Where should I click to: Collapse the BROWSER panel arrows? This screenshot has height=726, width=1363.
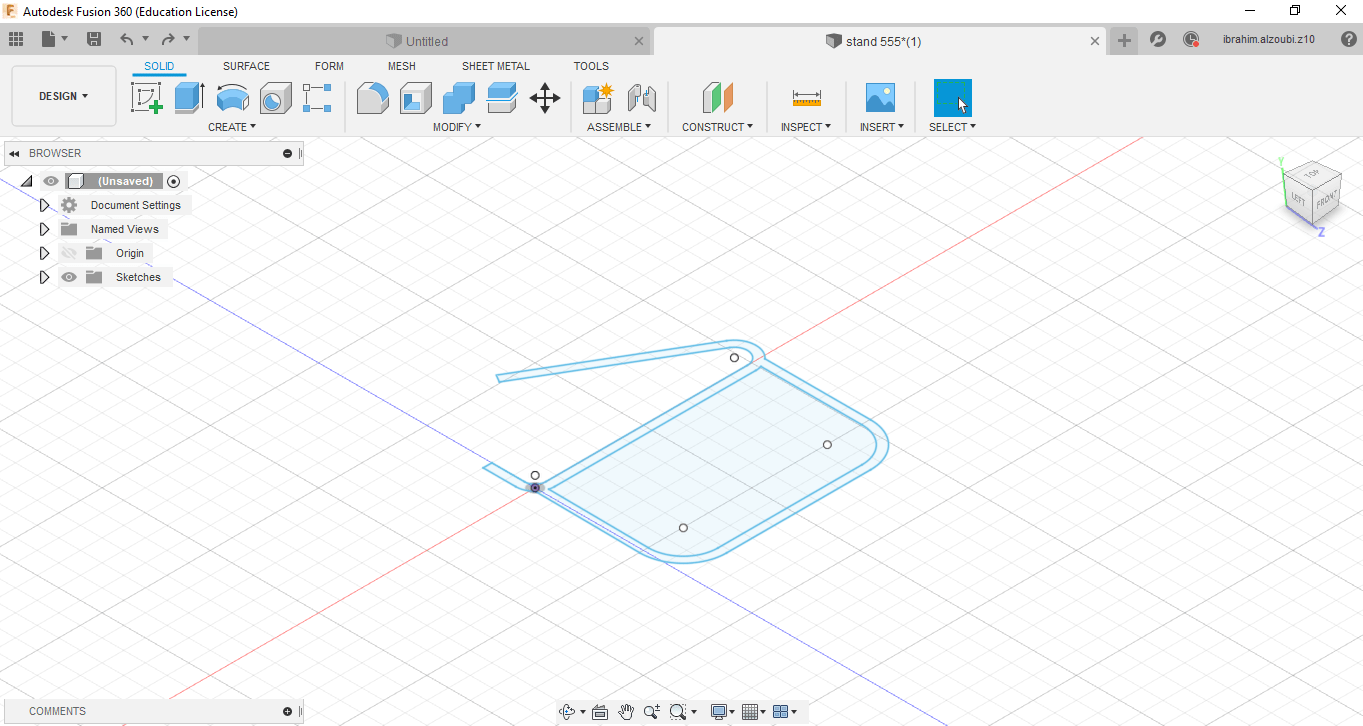(15, 153)
